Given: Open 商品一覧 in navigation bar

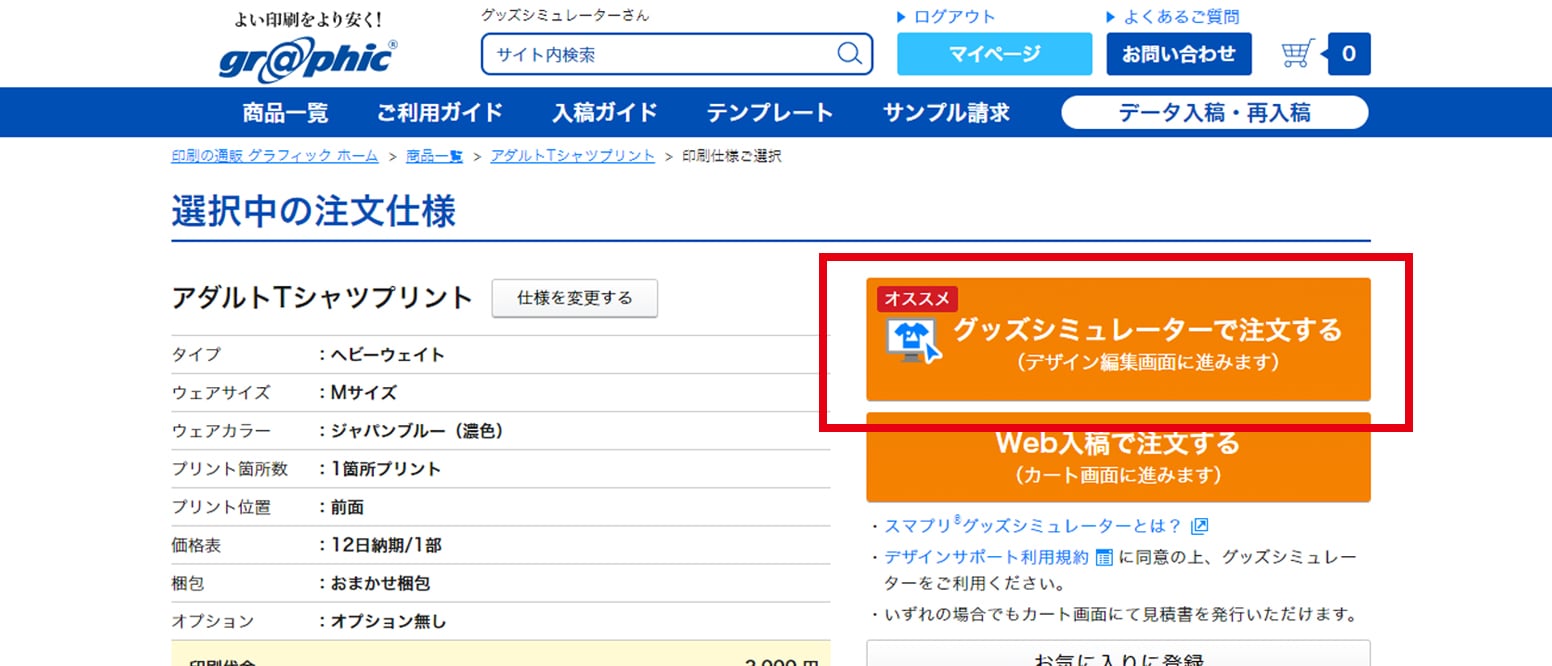Looking at the screenshot, I should 285,113.
